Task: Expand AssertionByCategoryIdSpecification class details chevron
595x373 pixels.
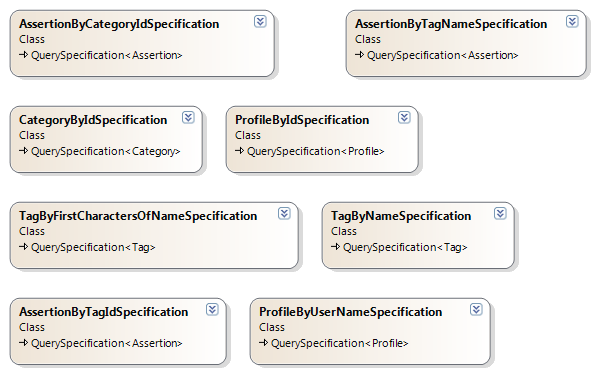Action: 260,22
